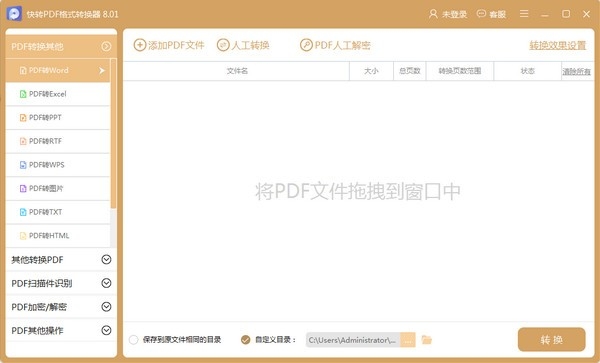Open the hamburger menu icon in title bar
The height and width of the screenshot is (363, 600).
524,14
